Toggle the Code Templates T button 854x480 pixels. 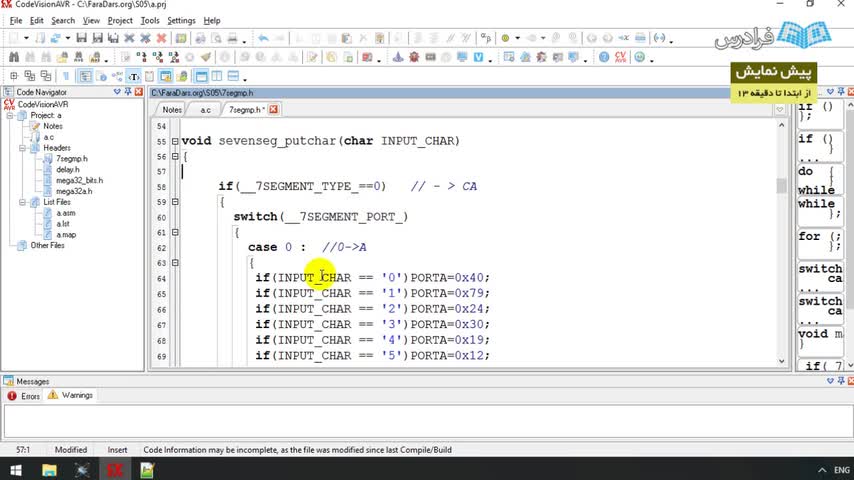[x=133, y=76]
